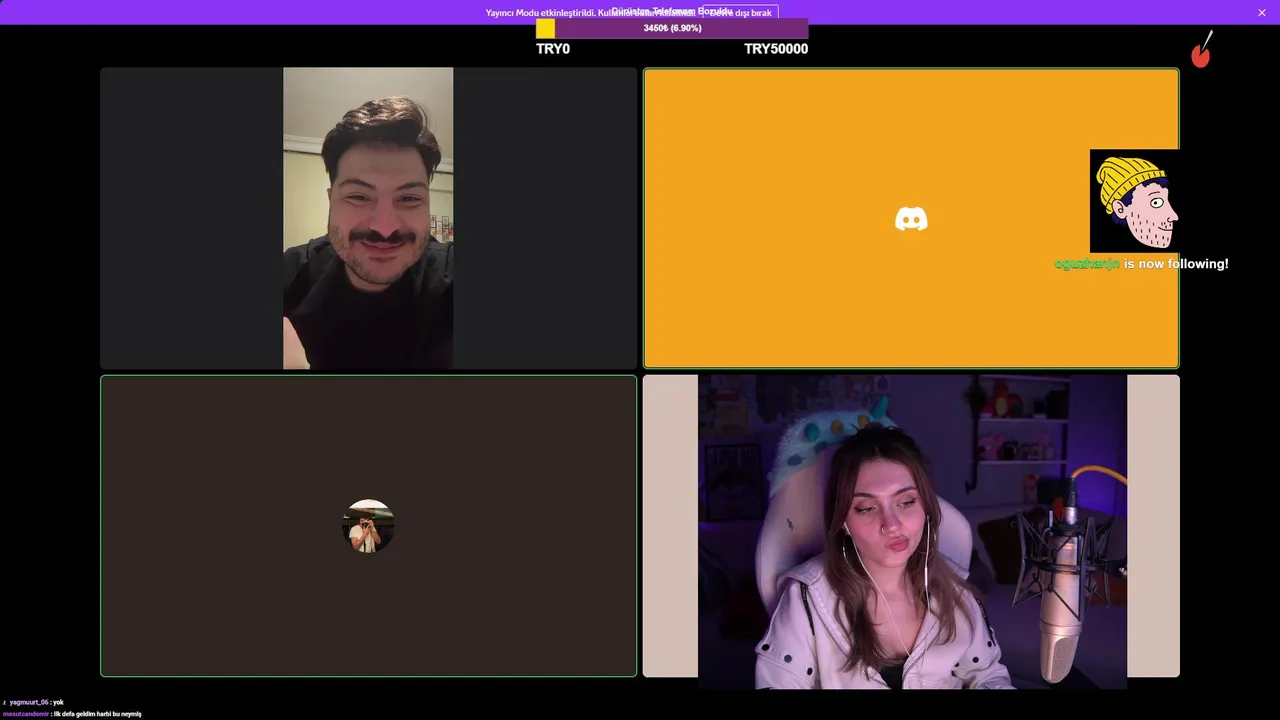Click the donation goal progress bar
1280x720 pixels.
pos(672,28)
